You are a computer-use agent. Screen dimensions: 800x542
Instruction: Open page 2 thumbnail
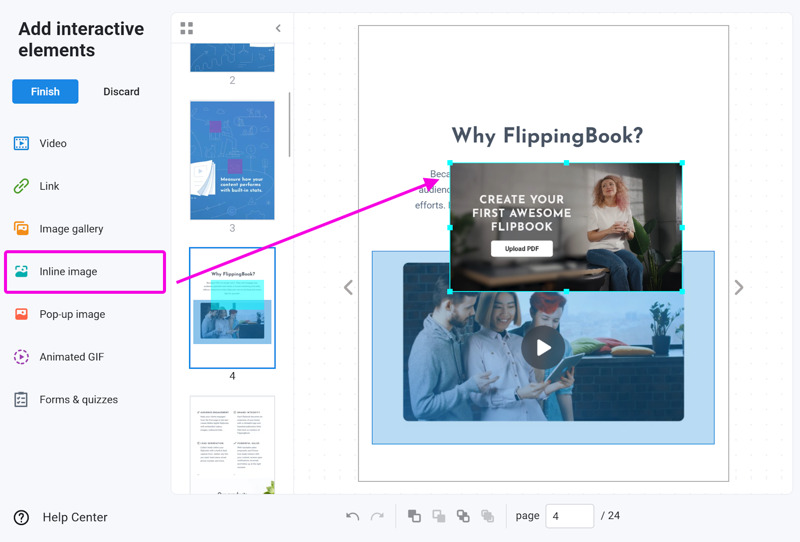[232, 57]
